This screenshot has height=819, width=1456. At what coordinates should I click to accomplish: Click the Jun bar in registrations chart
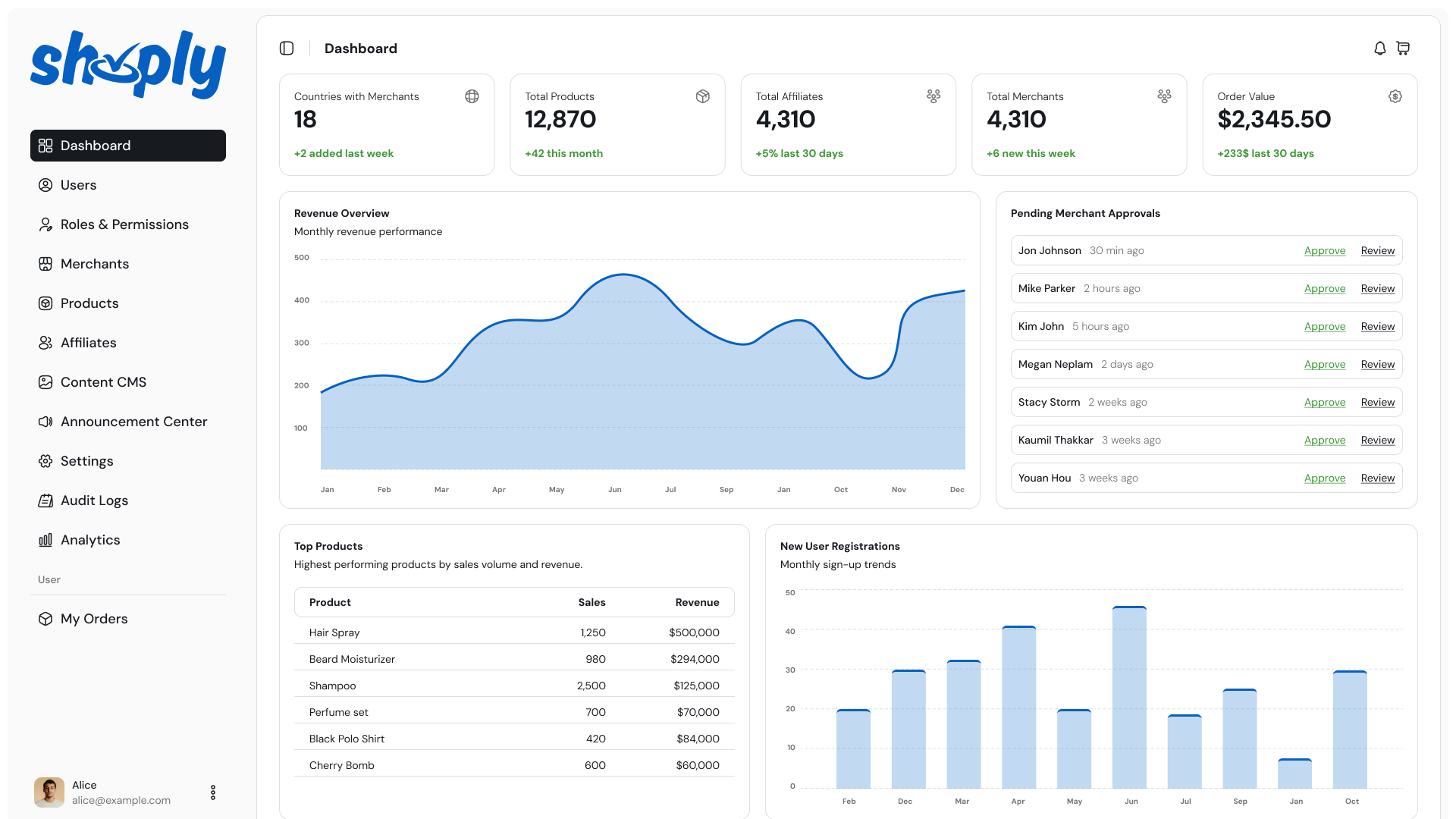coord(1129,698)
